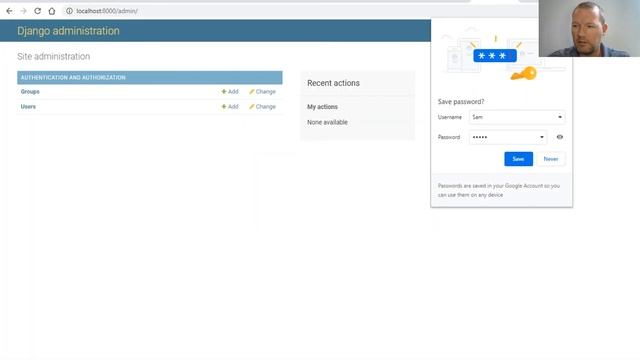Open the Username dropdown arrow
The width and height of the screenshot is (640, 360).
(x=560, y=117)
